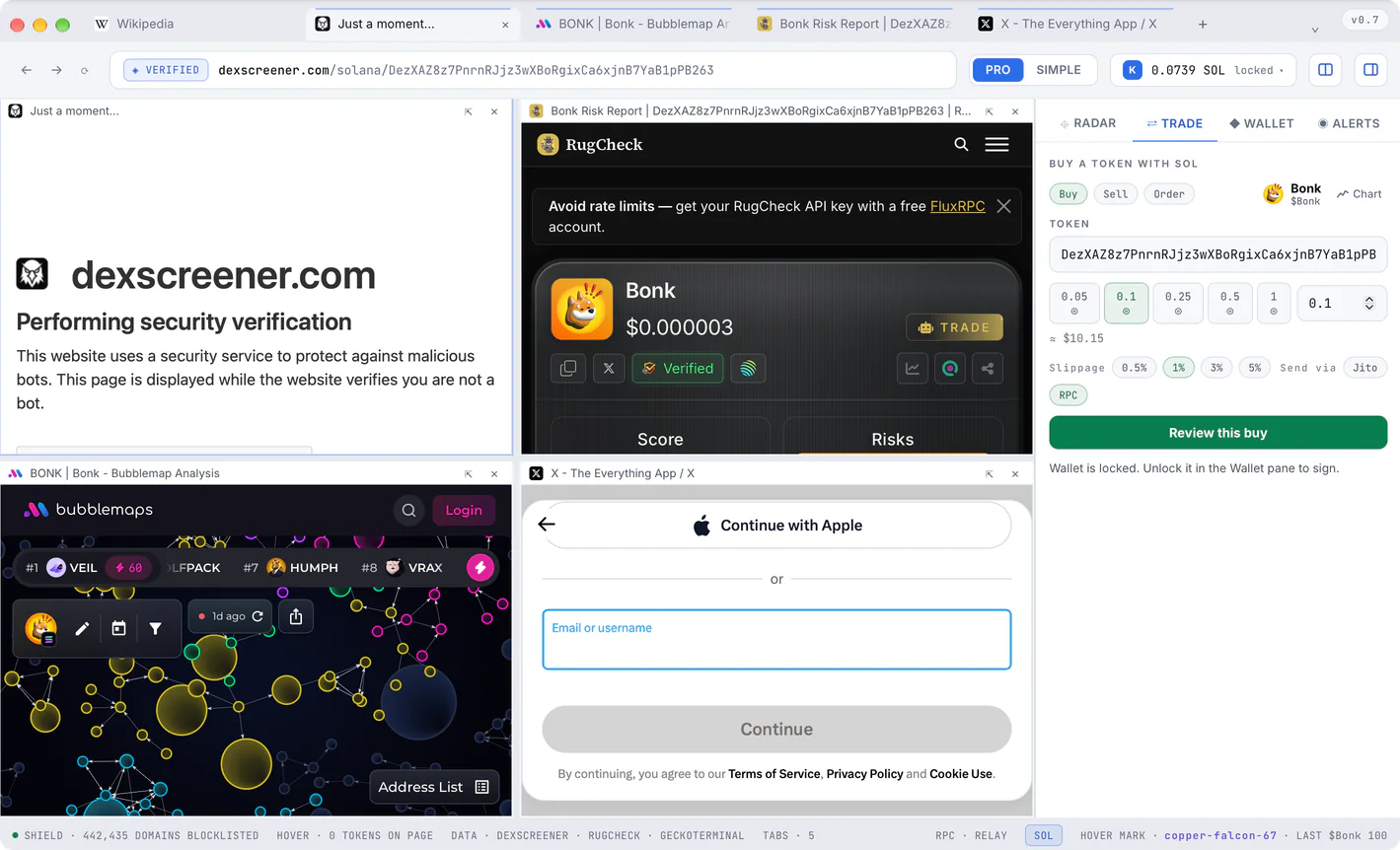Toggle the right sidebar panel icon

[1370, 70]
